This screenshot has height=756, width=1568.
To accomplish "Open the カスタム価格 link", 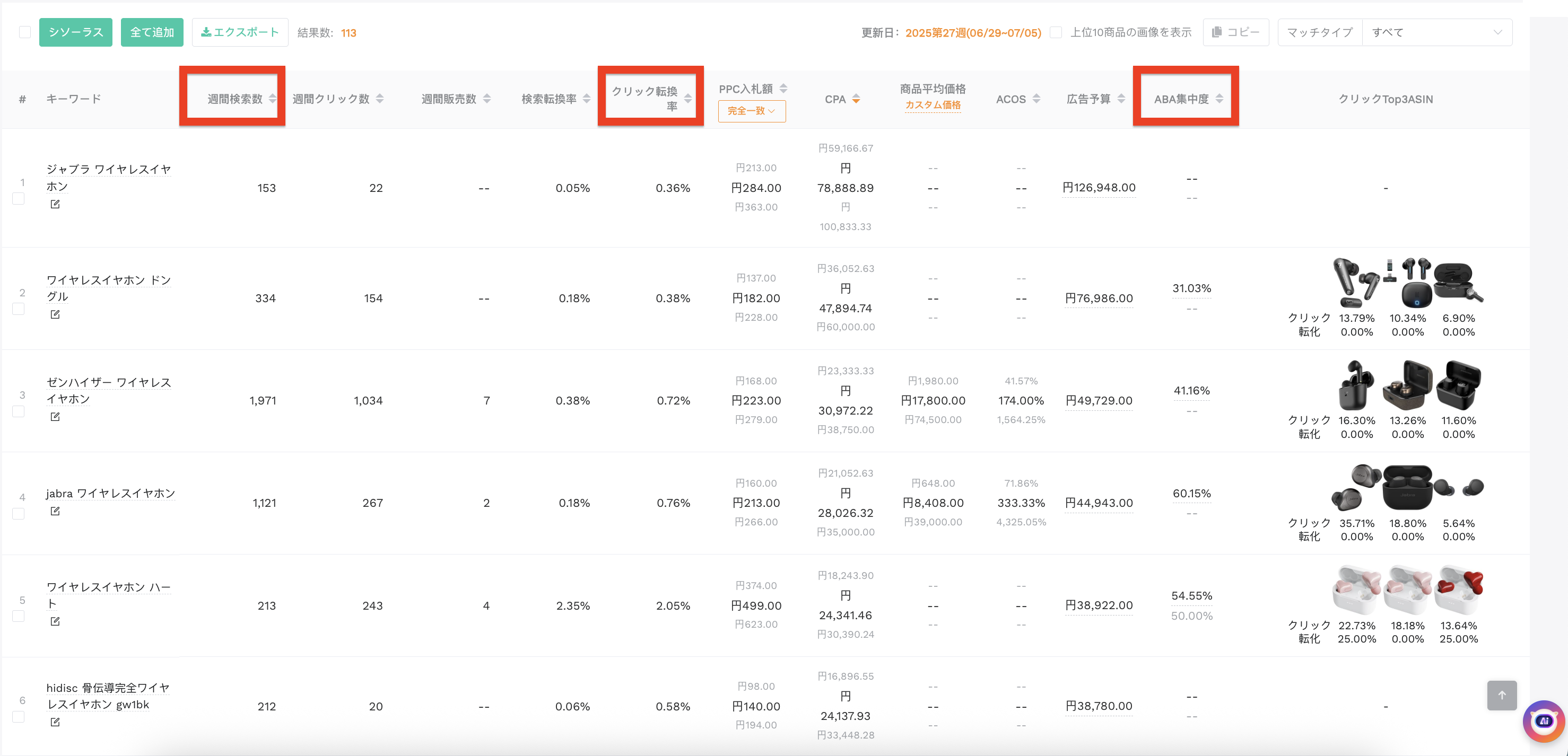I will coord(933,104).
